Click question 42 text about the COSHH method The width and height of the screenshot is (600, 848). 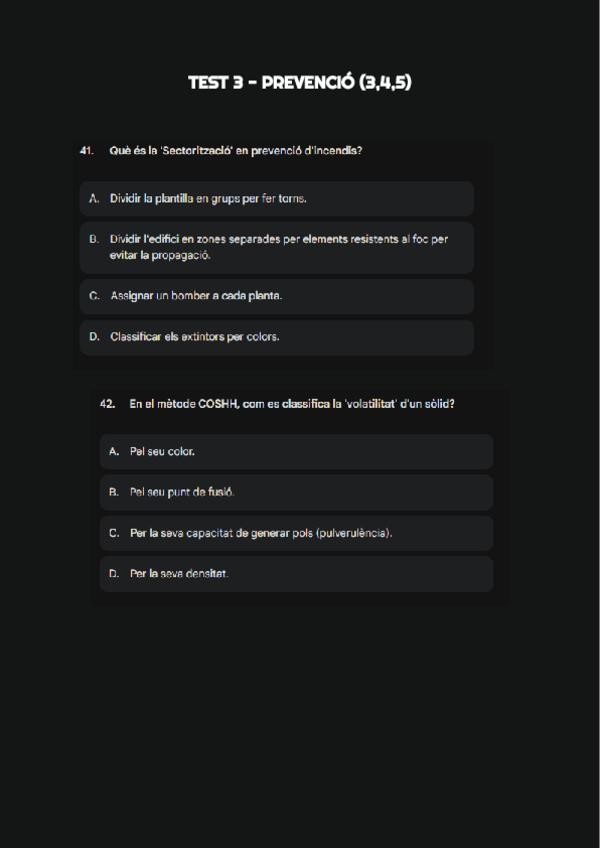click(x=292, y=404)
